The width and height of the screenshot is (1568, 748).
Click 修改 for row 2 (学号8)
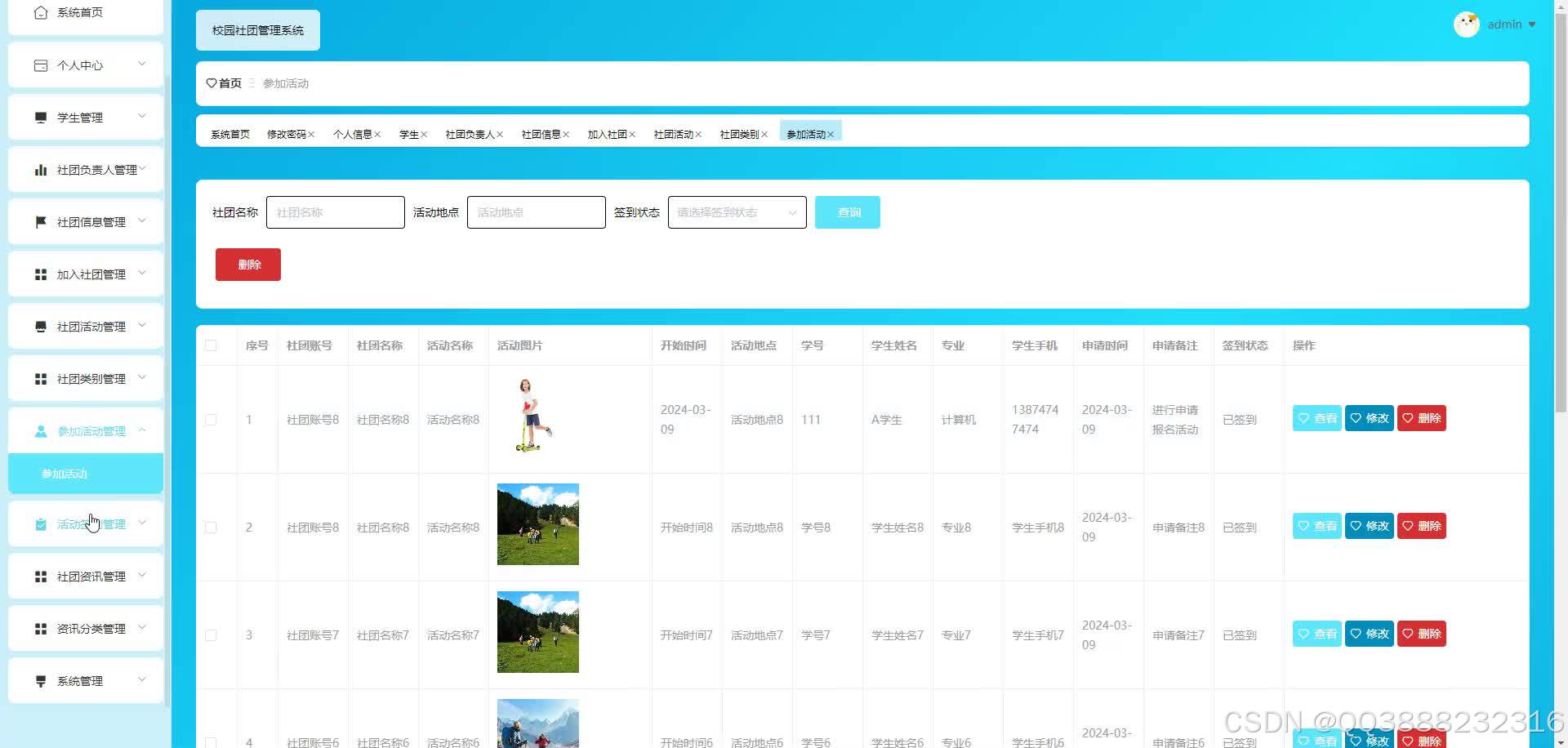tap(1370, 526)
